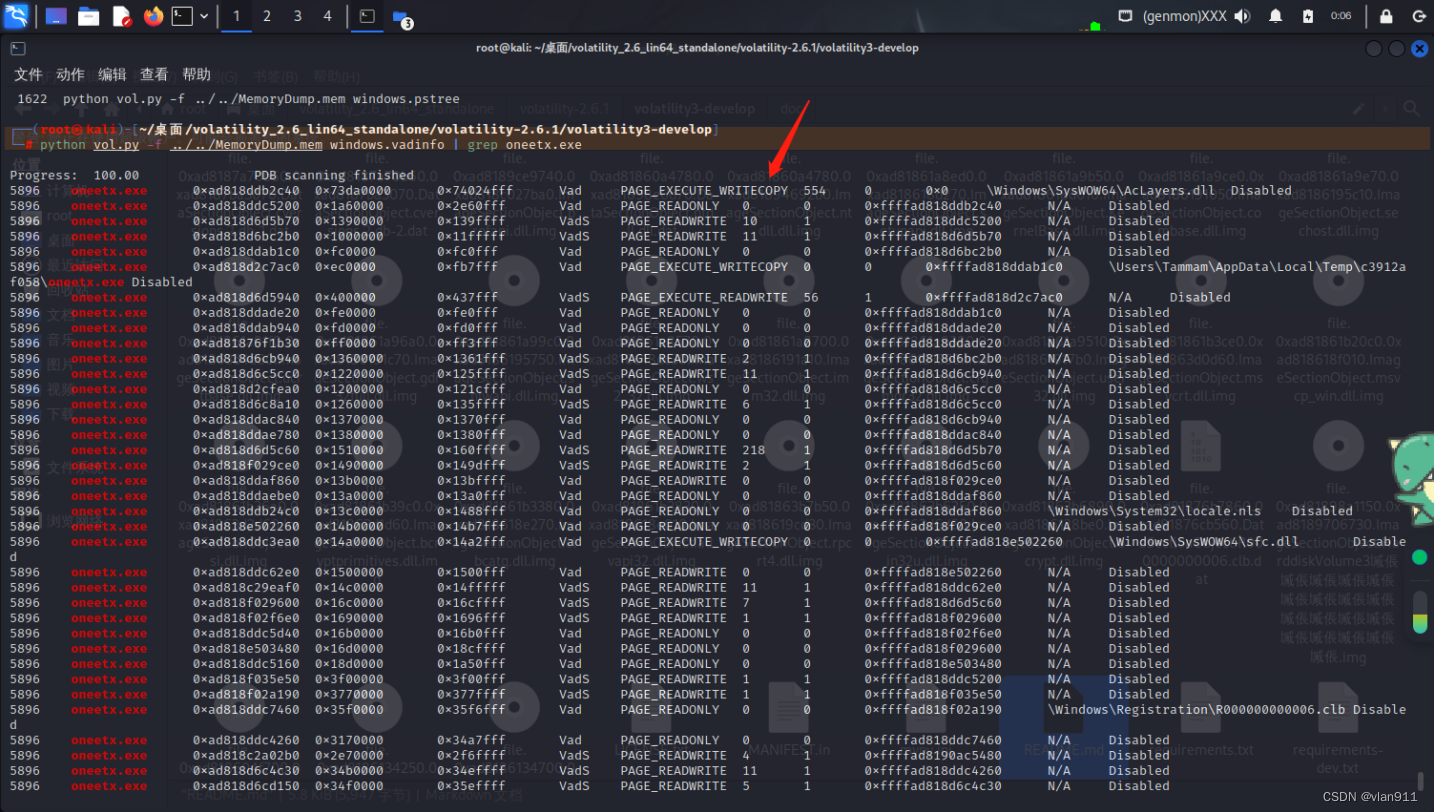The image size is (1434, 812).
Task: Open the 动作 menu in the terminal
Action: (x=70, y=75)
